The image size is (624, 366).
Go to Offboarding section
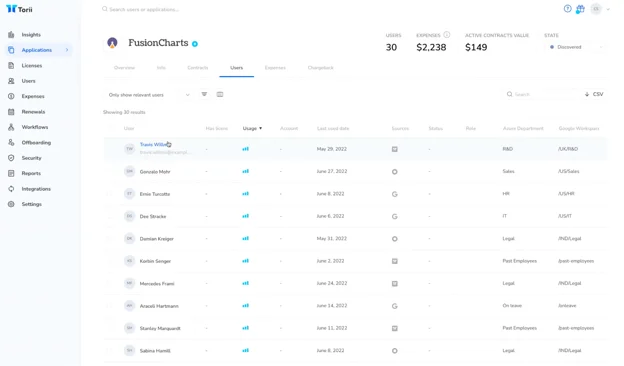coord(36,142)
